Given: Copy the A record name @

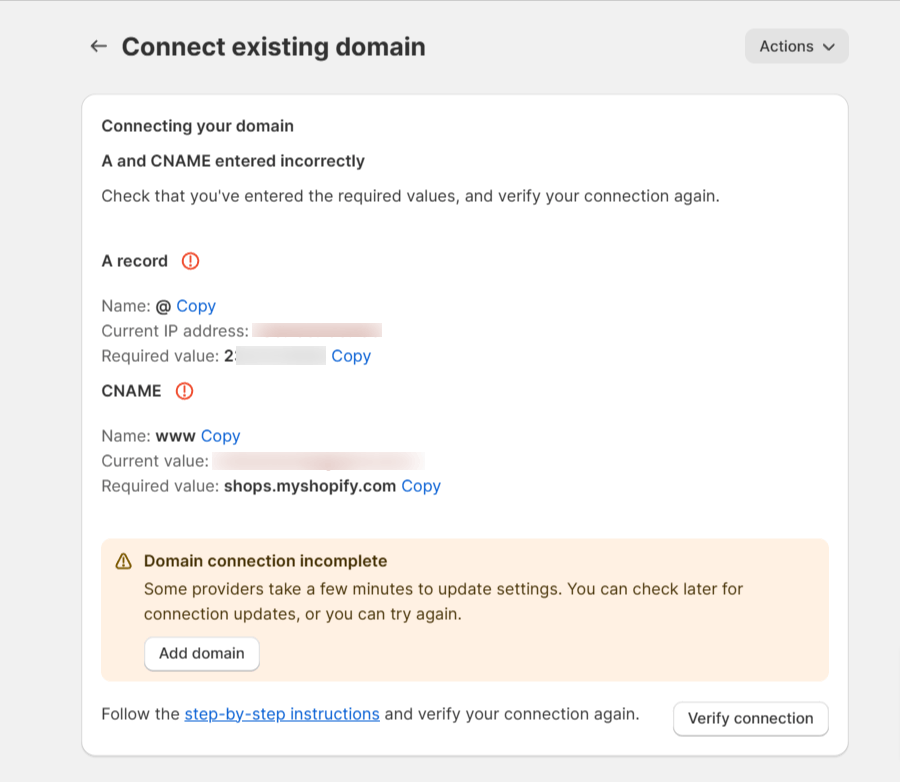Looking at the screenshot, I should click(196, 306).
